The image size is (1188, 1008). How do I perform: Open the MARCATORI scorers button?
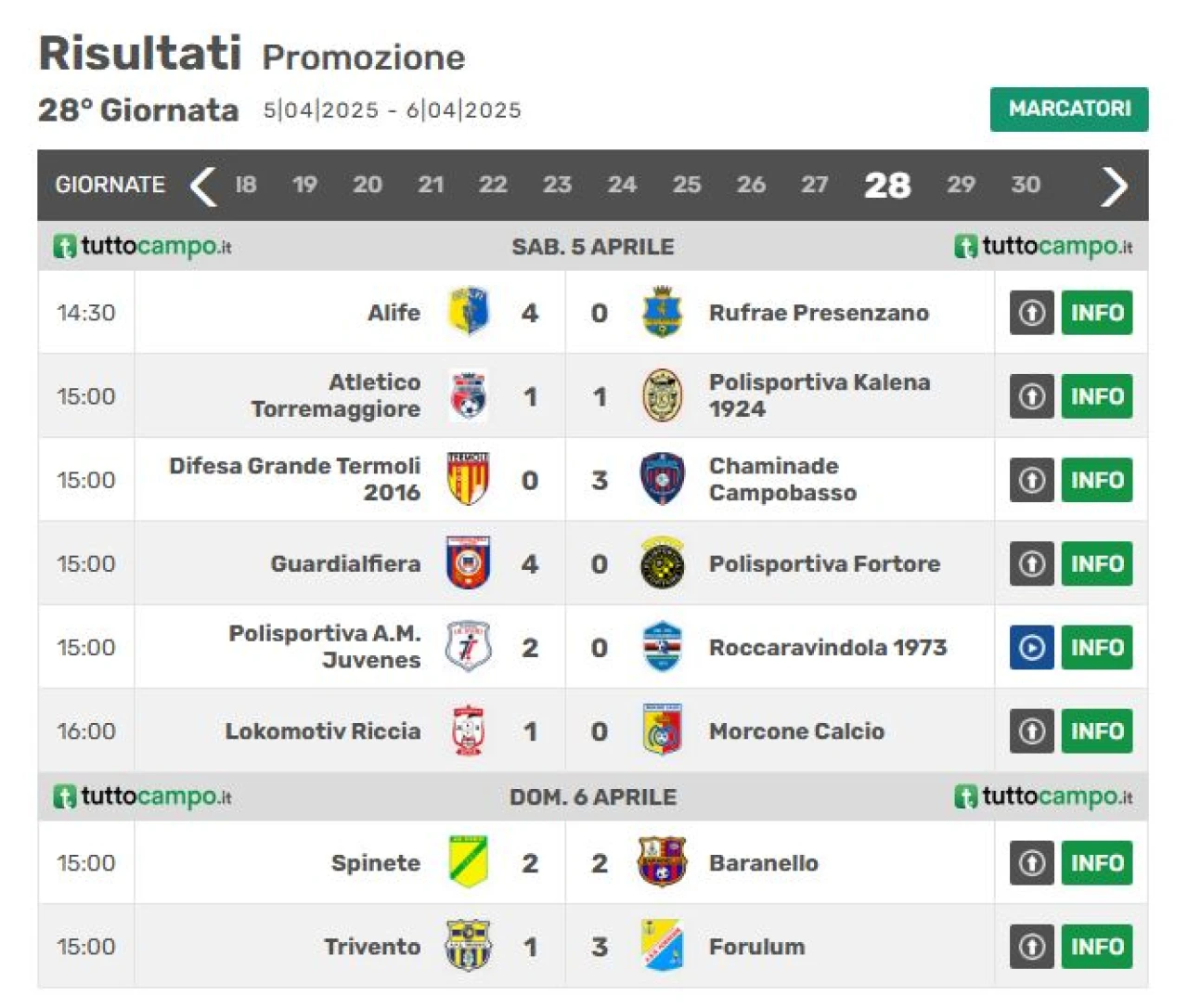coord(1069,110)
